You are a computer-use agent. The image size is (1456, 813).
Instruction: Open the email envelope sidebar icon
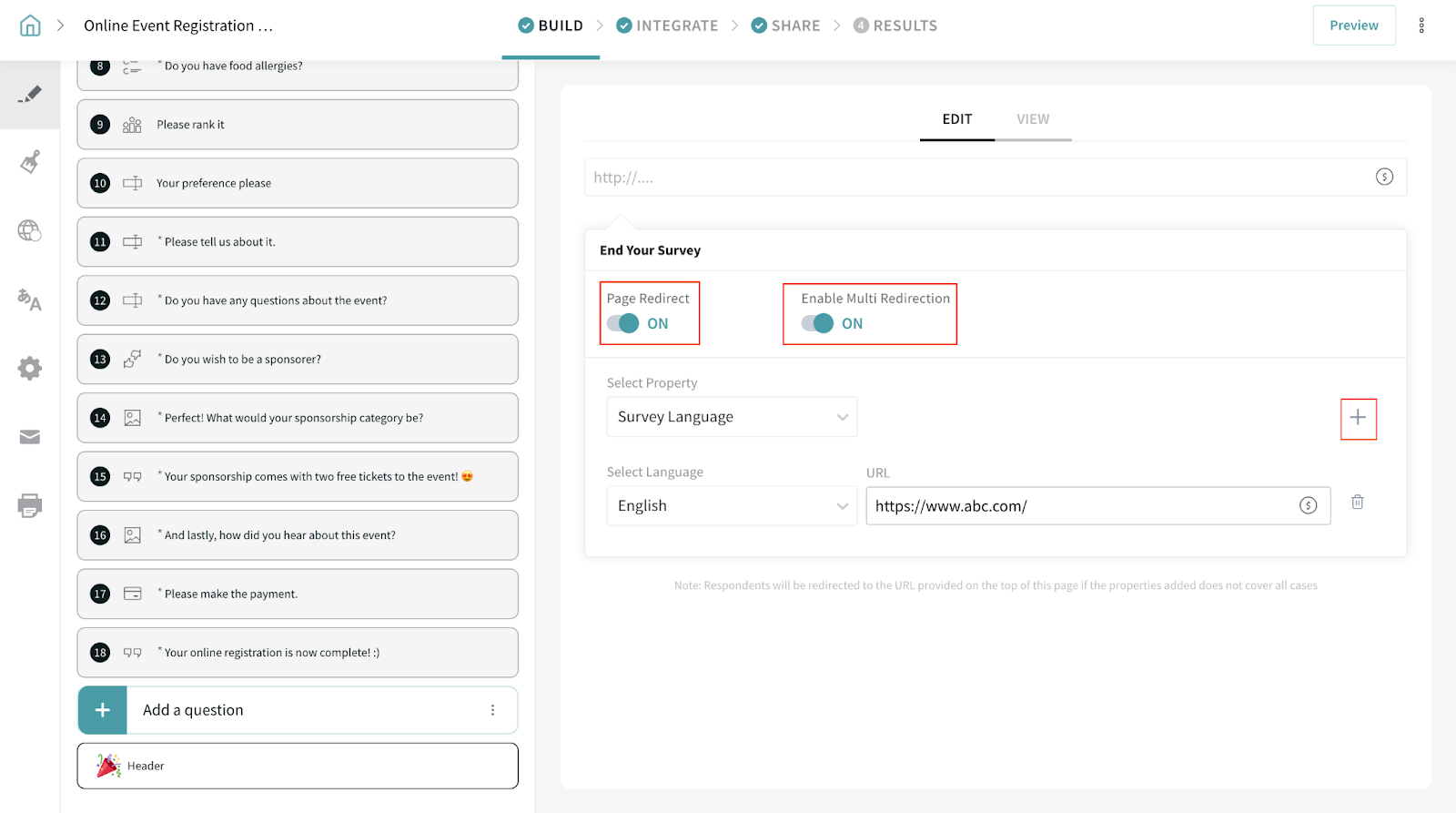point(30,437)
